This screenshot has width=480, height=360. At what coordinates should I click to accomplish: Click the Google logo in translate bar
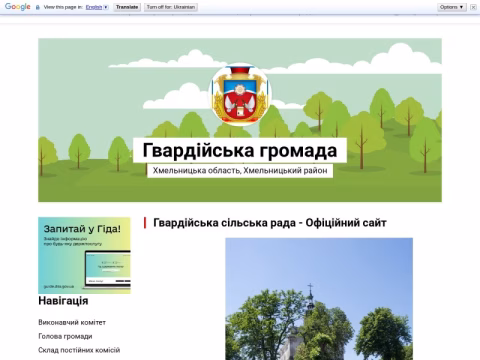(x=18, y=7)
